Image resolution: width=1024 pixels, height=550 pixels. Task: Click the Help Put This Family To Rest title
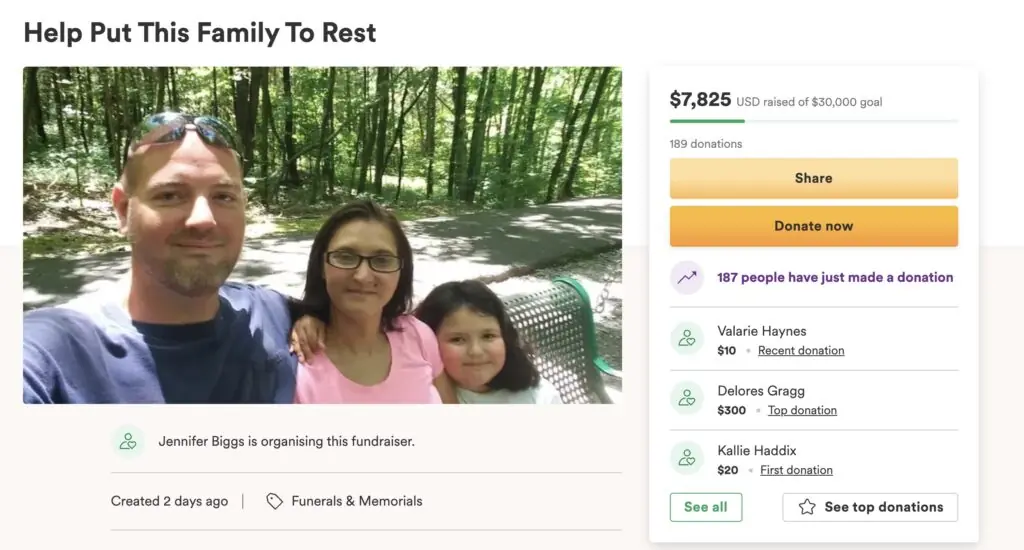[x=200, y=33]
